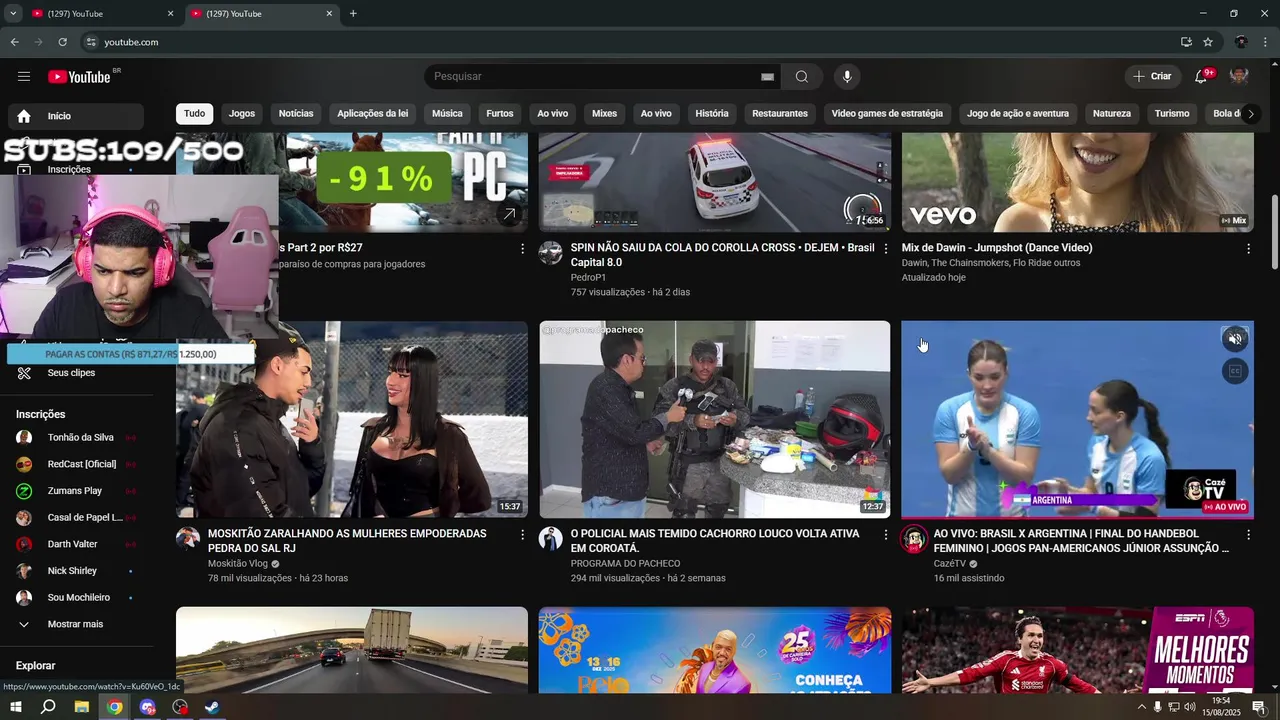
Task: Open the account avatar menu
Action: tap(1239, 77)
